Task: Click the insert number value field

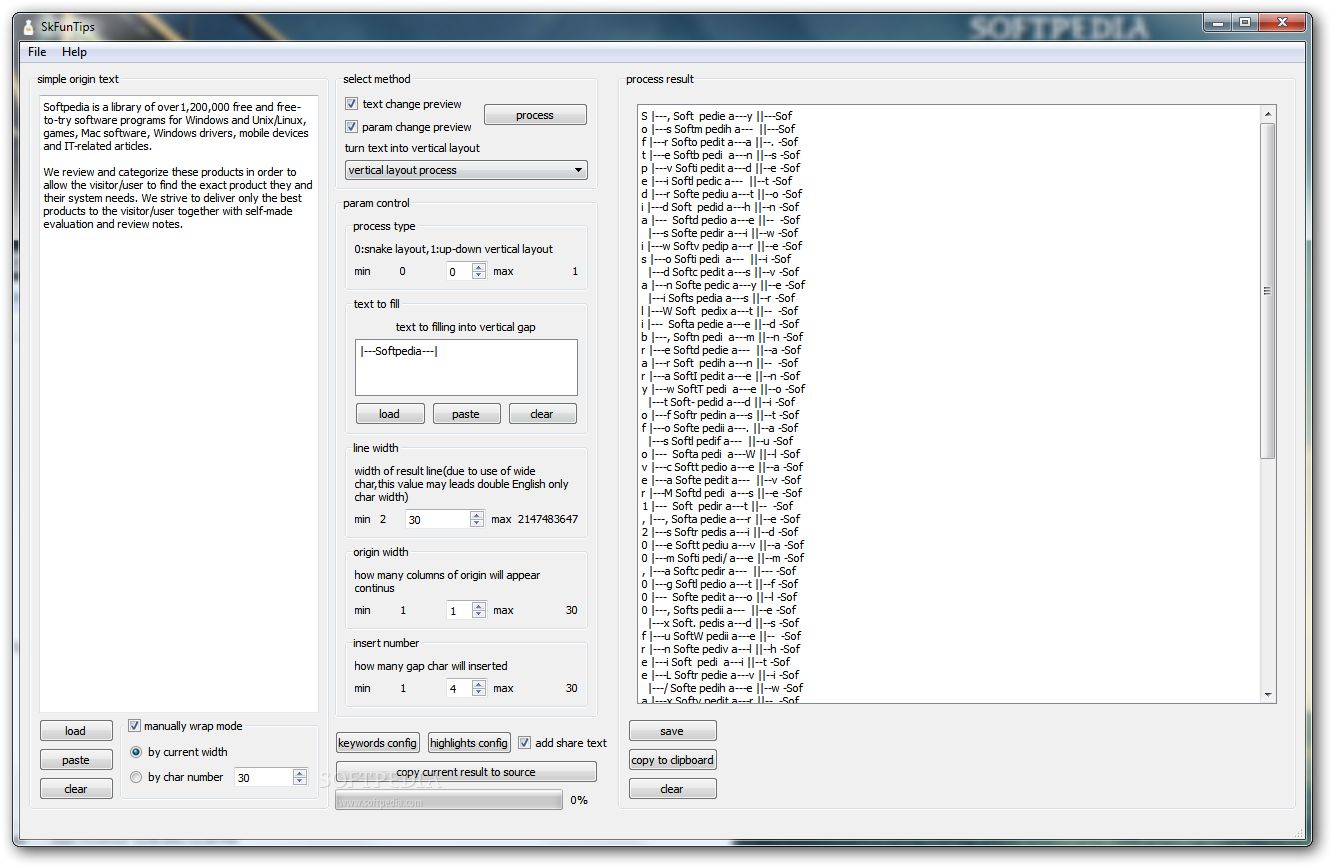Action: point(459,688)
